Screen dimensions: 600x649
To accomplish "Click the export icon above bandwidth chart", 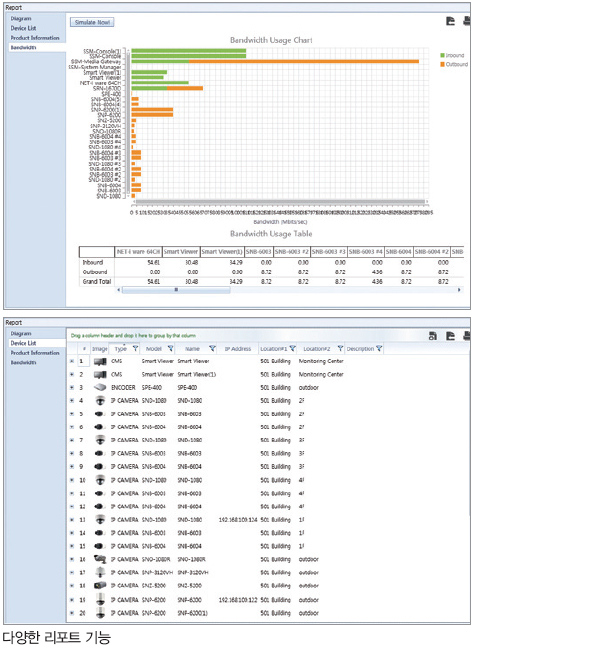I will tap(450, 20).
